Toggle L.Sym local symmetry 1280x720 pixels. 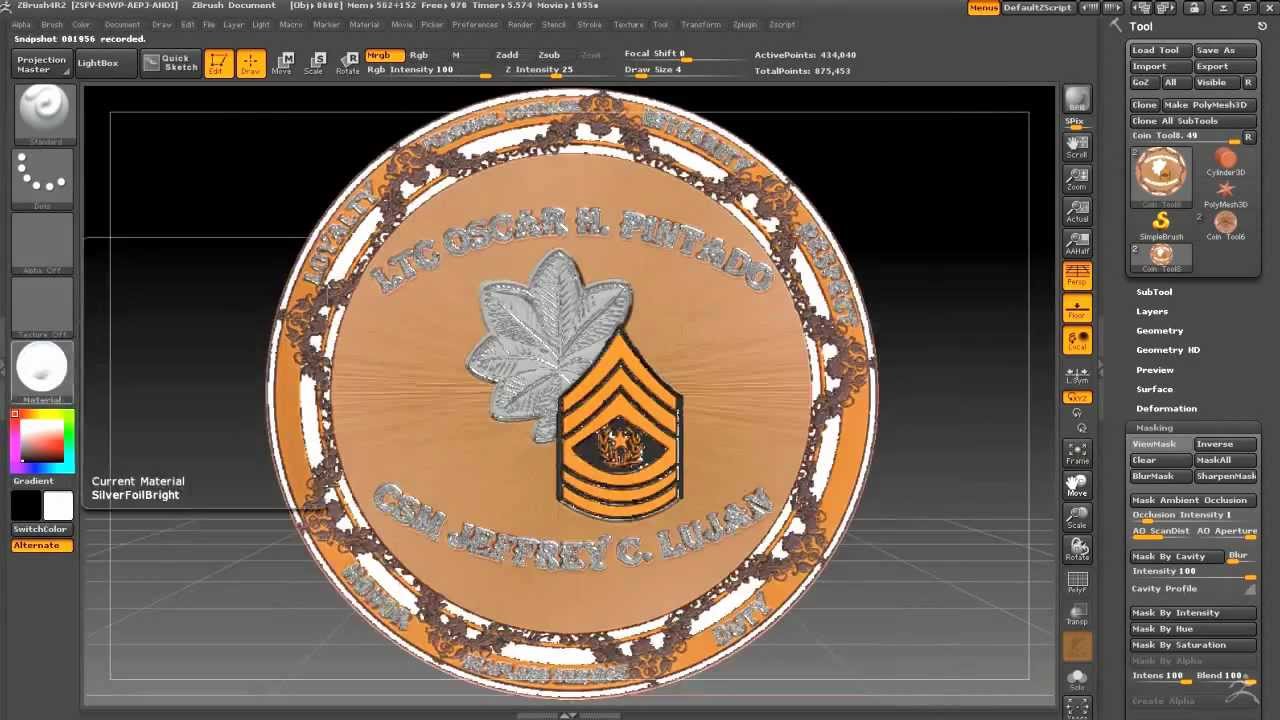[x=1077, y=375]
